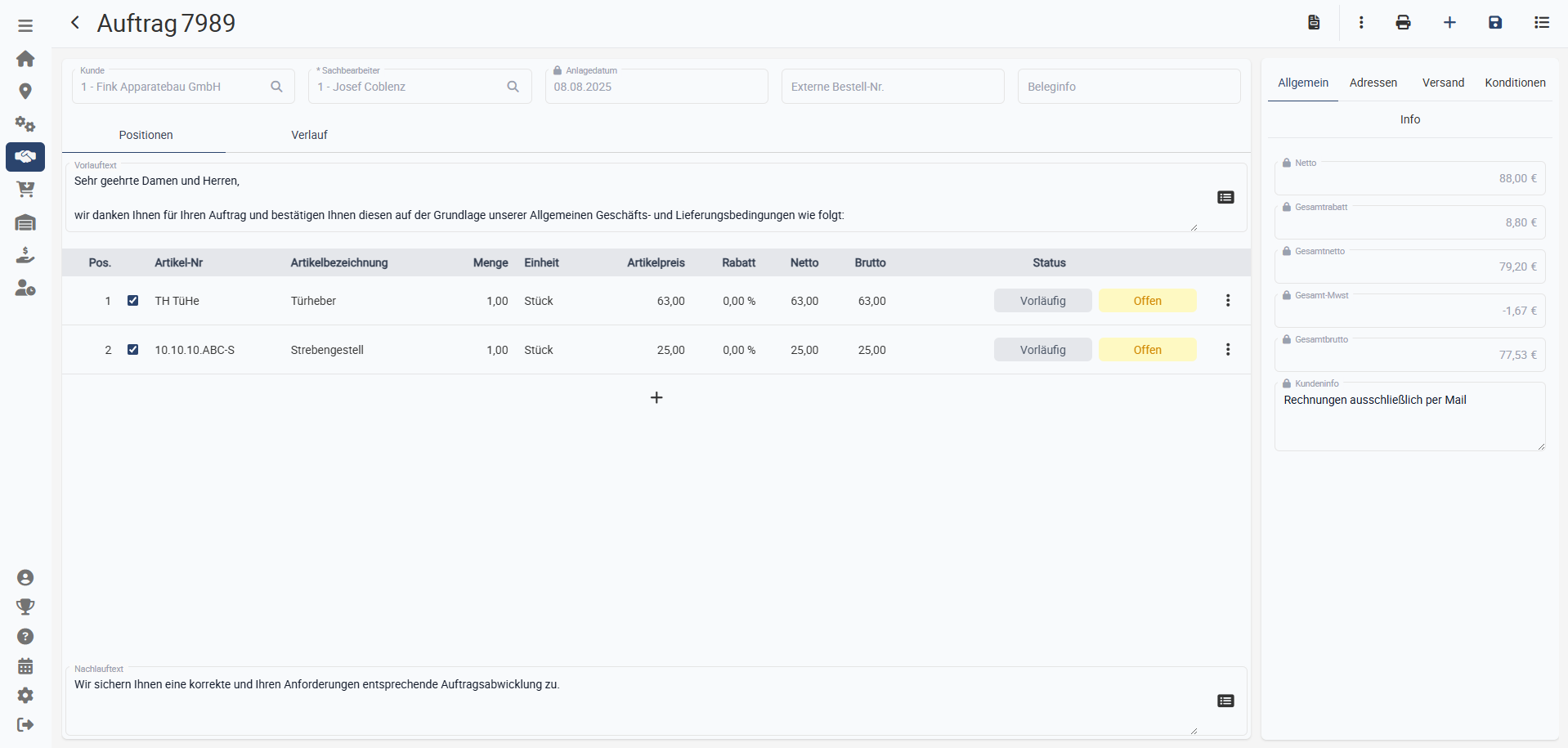This screenshot has height=748, width=1568.
Task: Click the Offen status badge for Strebengestell
Action: pyautogui.click(x=1147, y=350)
